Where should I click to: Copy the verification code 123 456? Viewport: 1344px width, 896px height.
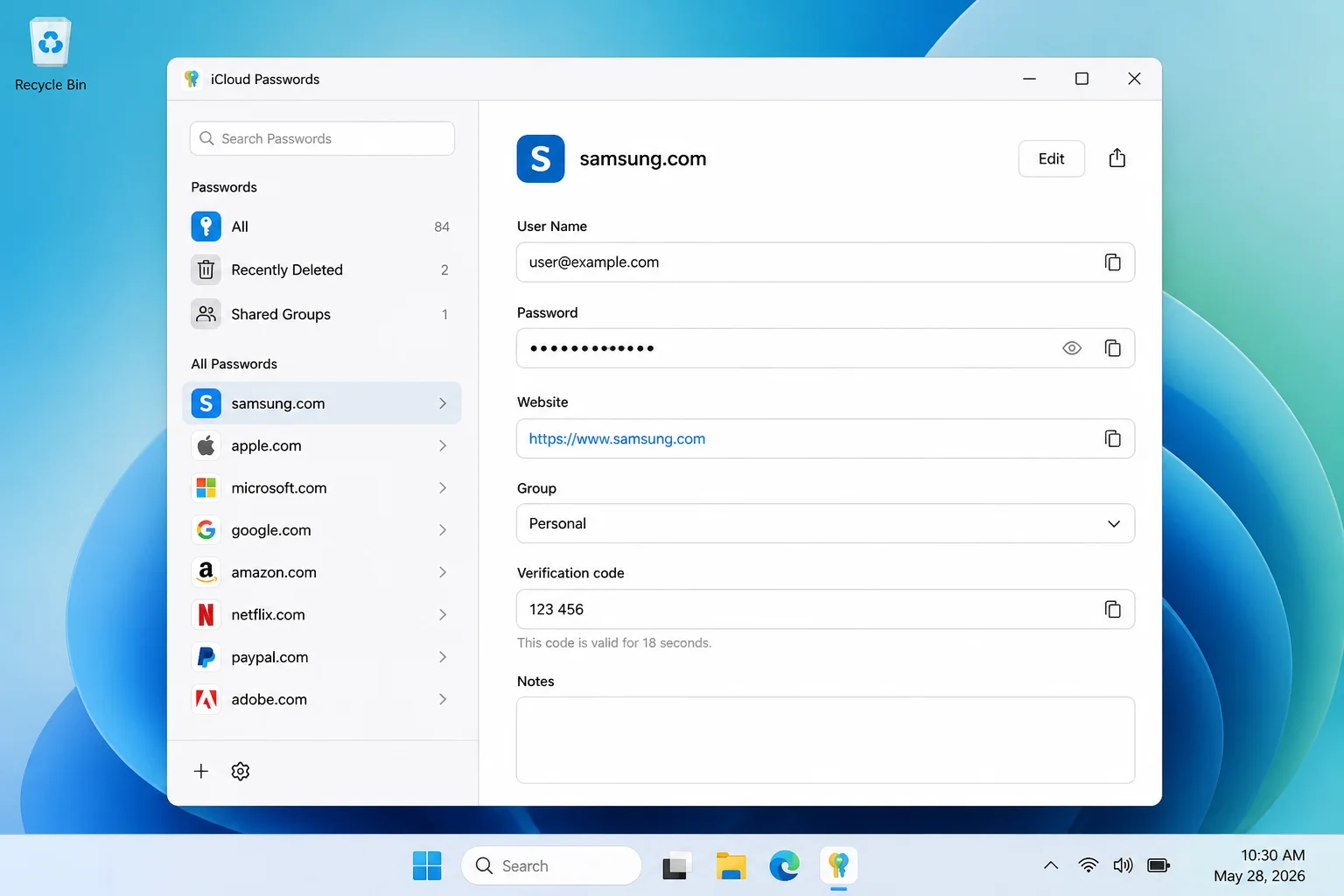point(1112,609)
